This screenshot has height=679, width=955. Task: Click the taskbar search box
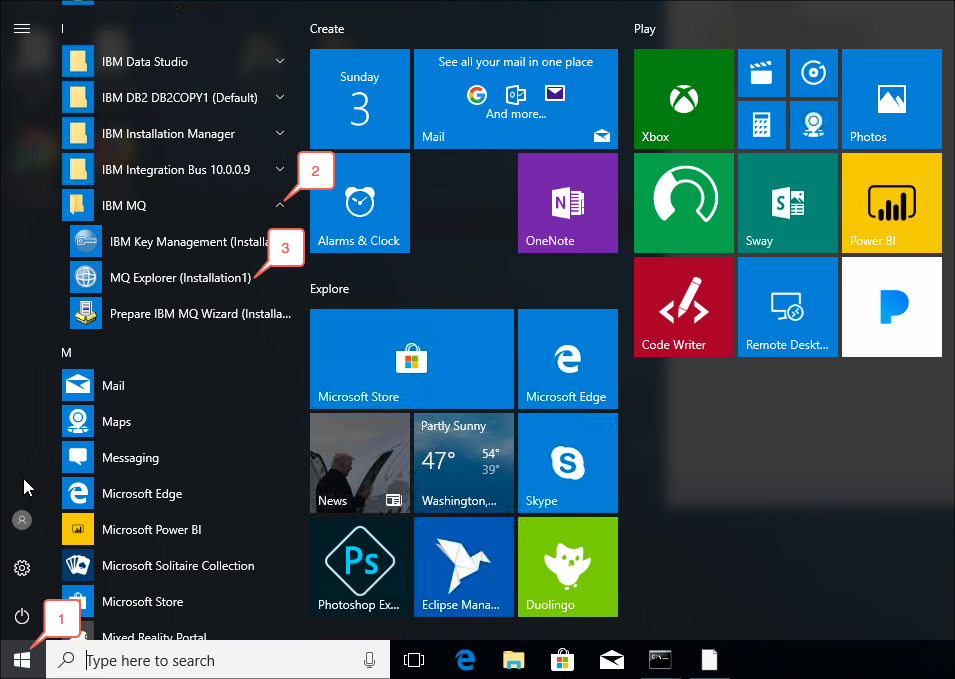(x=218, y=660)
